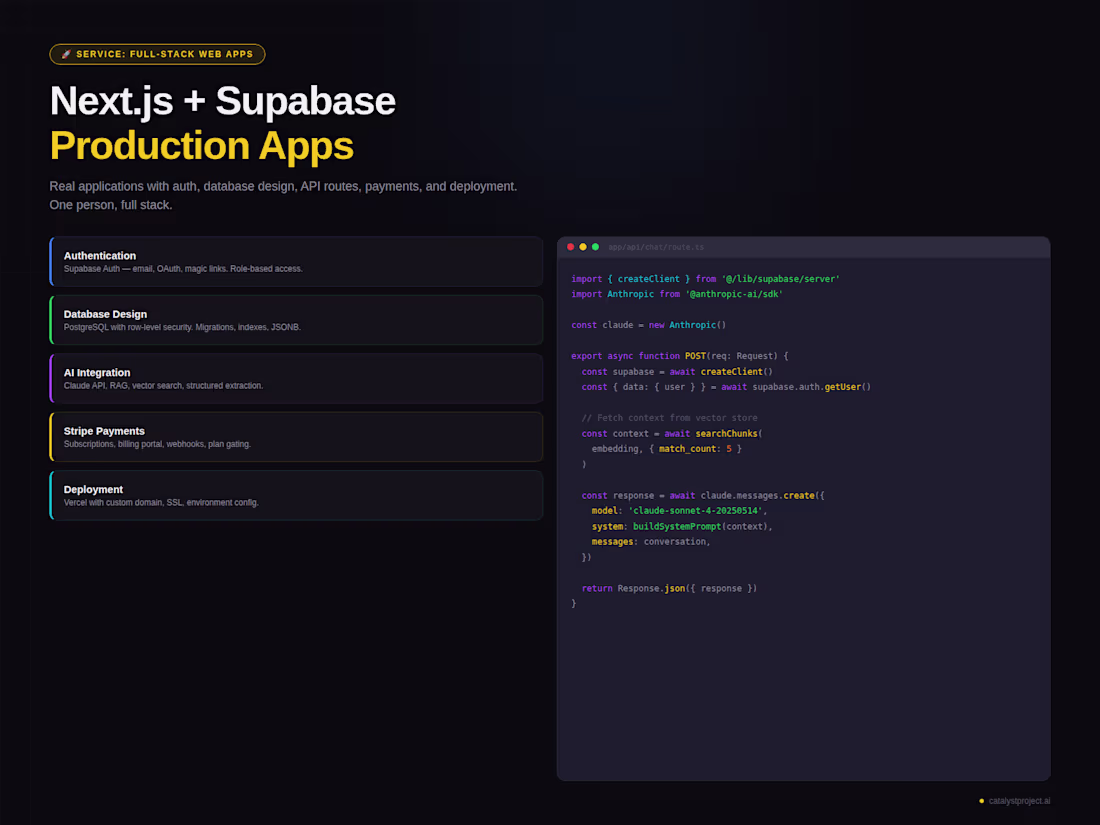The height and width of the screenshot is (825, 1100).
Task: Click the red window dot in code panel
Action: pyautogui.click(x=570, y=247)
